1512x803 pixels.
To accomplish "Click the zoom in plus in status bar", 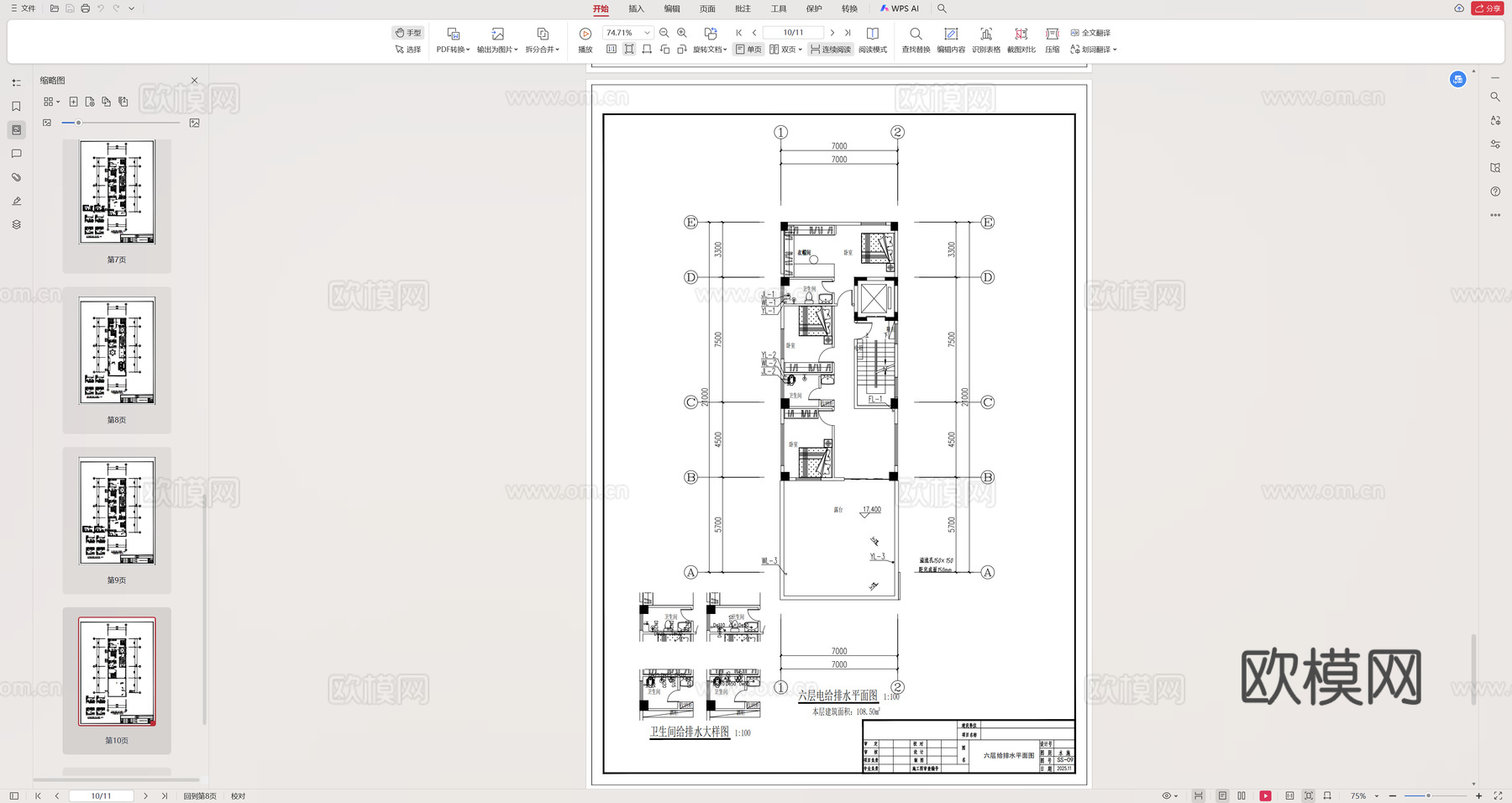I will coord(1479,796).
